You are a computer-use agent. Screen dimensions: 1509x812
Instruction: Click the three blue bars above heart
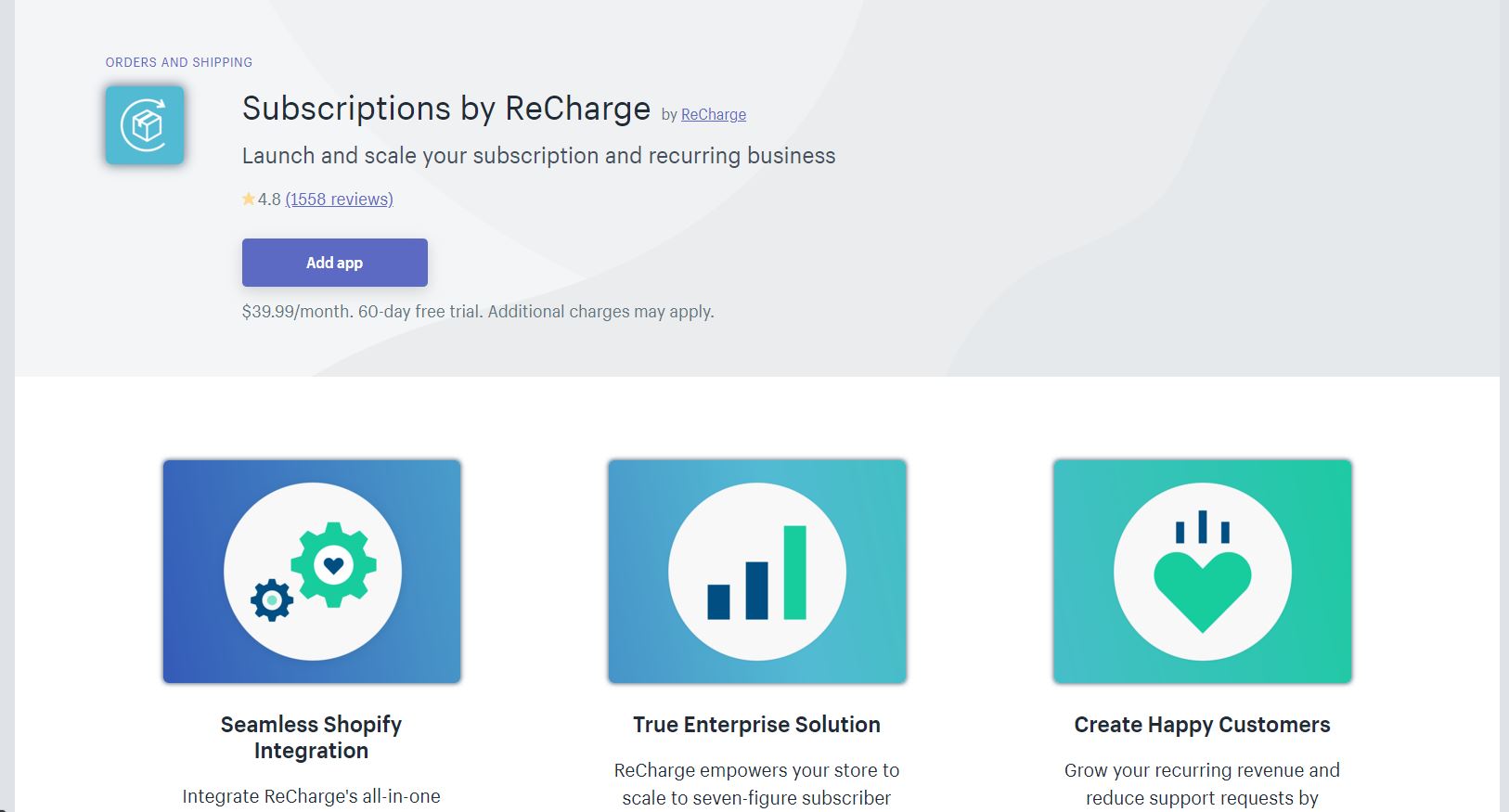(x=1203, y=526)
